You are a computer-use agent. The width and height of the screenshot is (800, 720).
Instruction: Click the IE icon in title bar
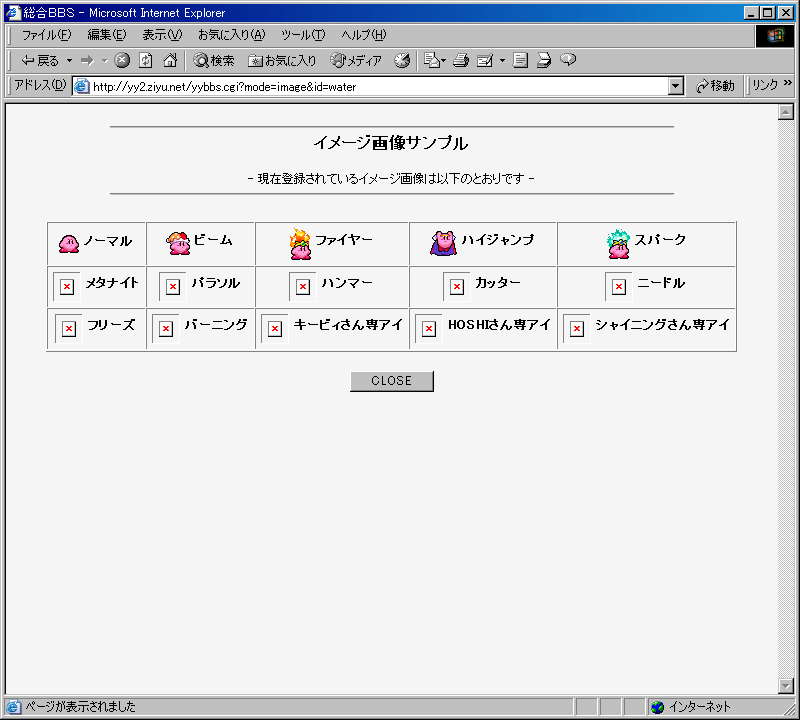click(13, 13)
